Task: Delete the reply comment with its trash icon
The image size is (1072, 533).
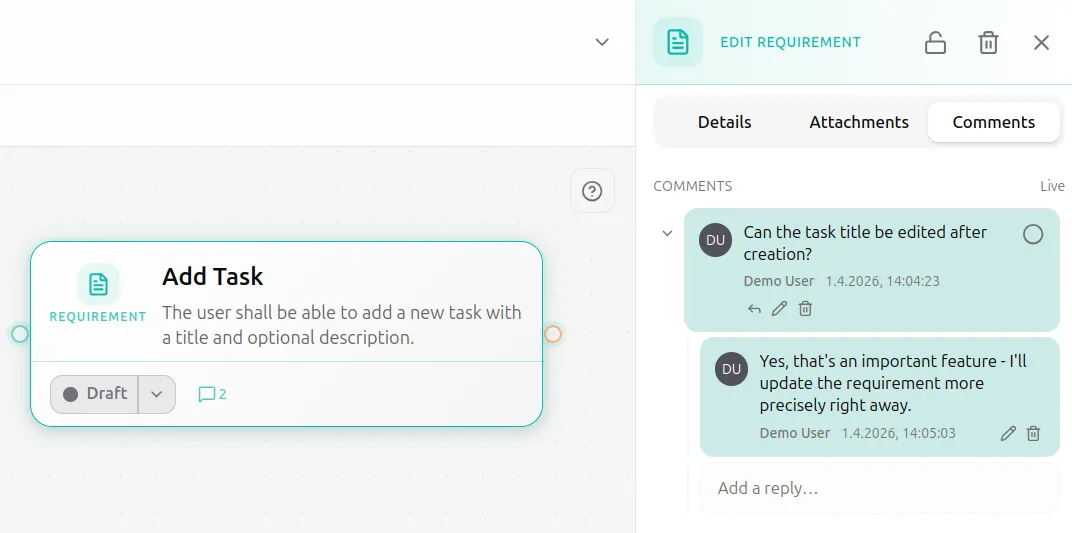Action: tap(1034, 433)
